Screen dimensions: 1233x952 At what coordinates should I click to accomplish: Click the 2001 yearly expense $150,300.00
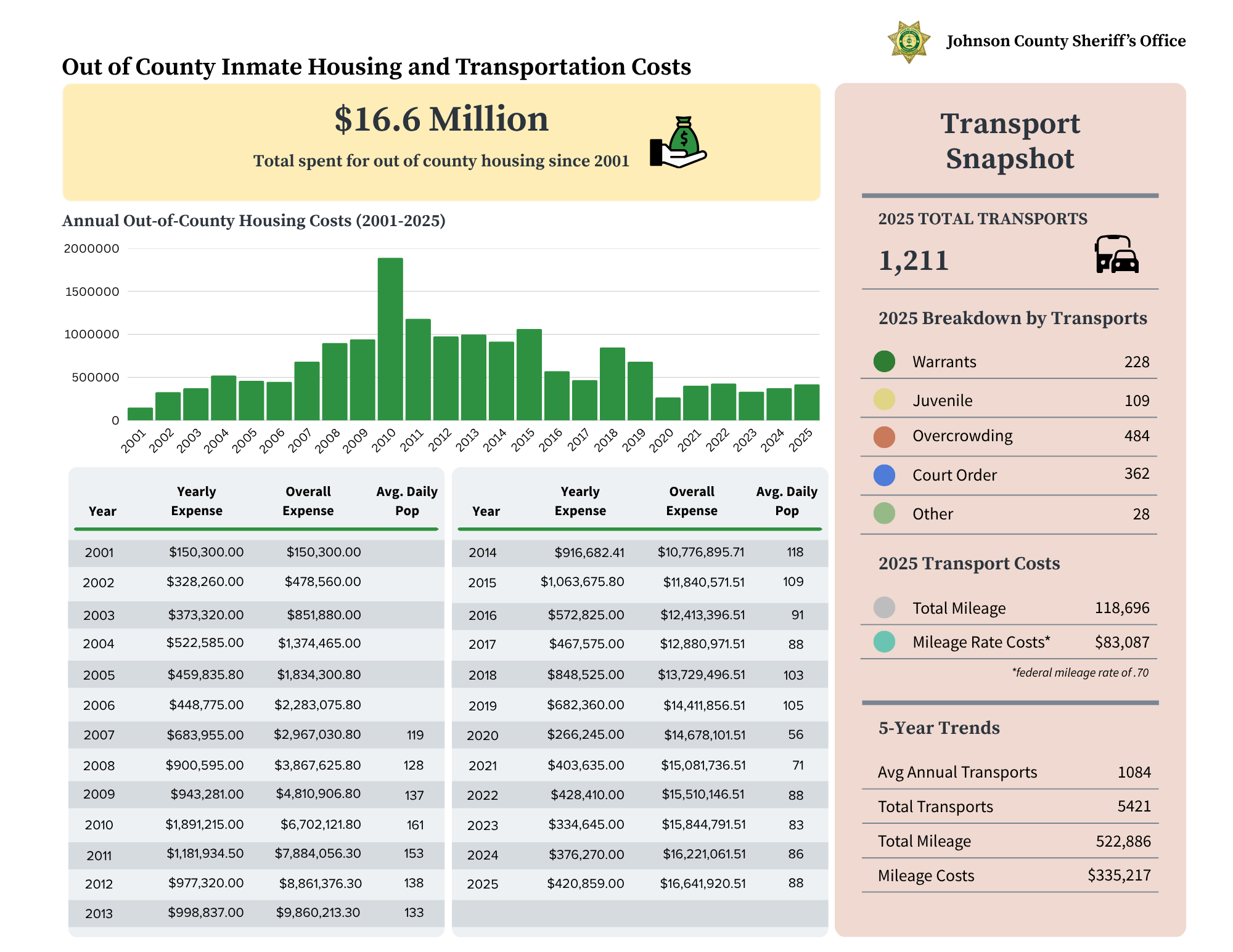207,552
